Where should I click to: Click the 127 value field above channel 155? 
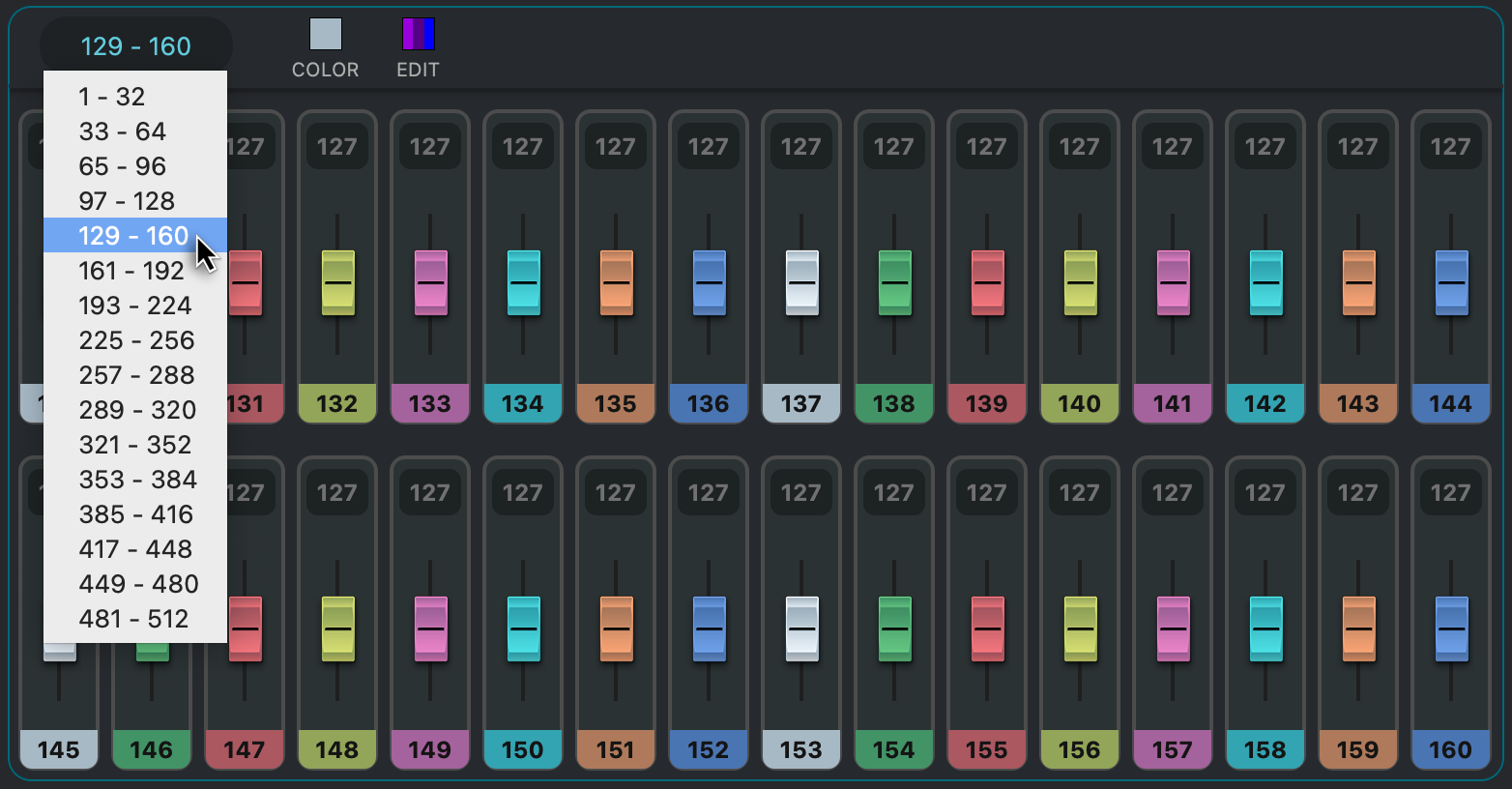(987, 493)
